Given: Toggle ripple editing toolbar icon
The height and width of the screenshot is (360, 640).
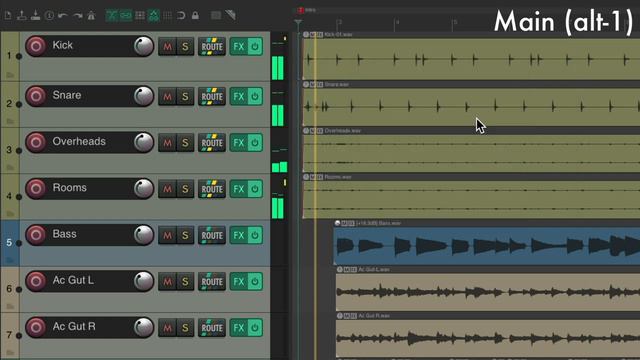Looking at the screenshot, I should point(140,16).
